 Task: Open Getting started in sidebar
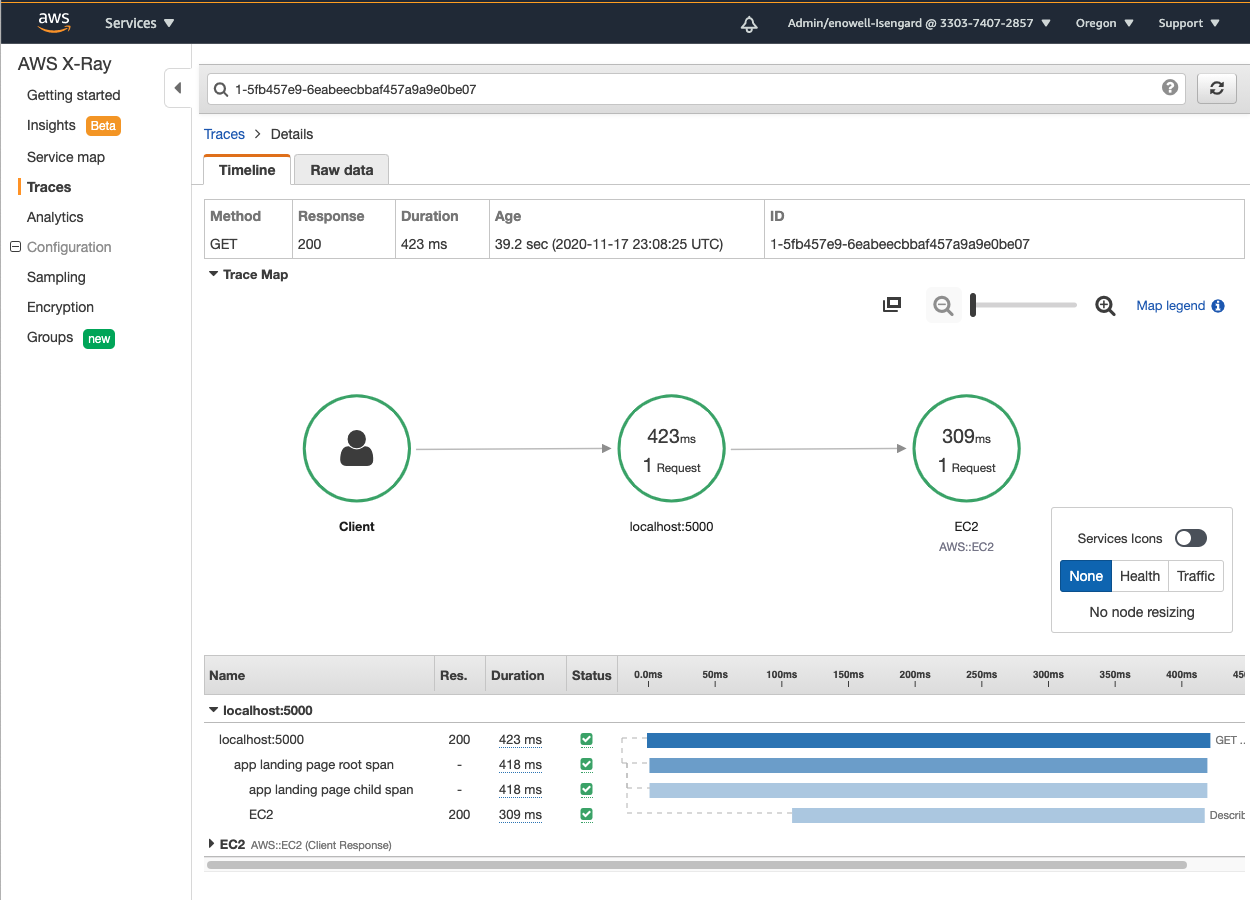click(73, 95)
